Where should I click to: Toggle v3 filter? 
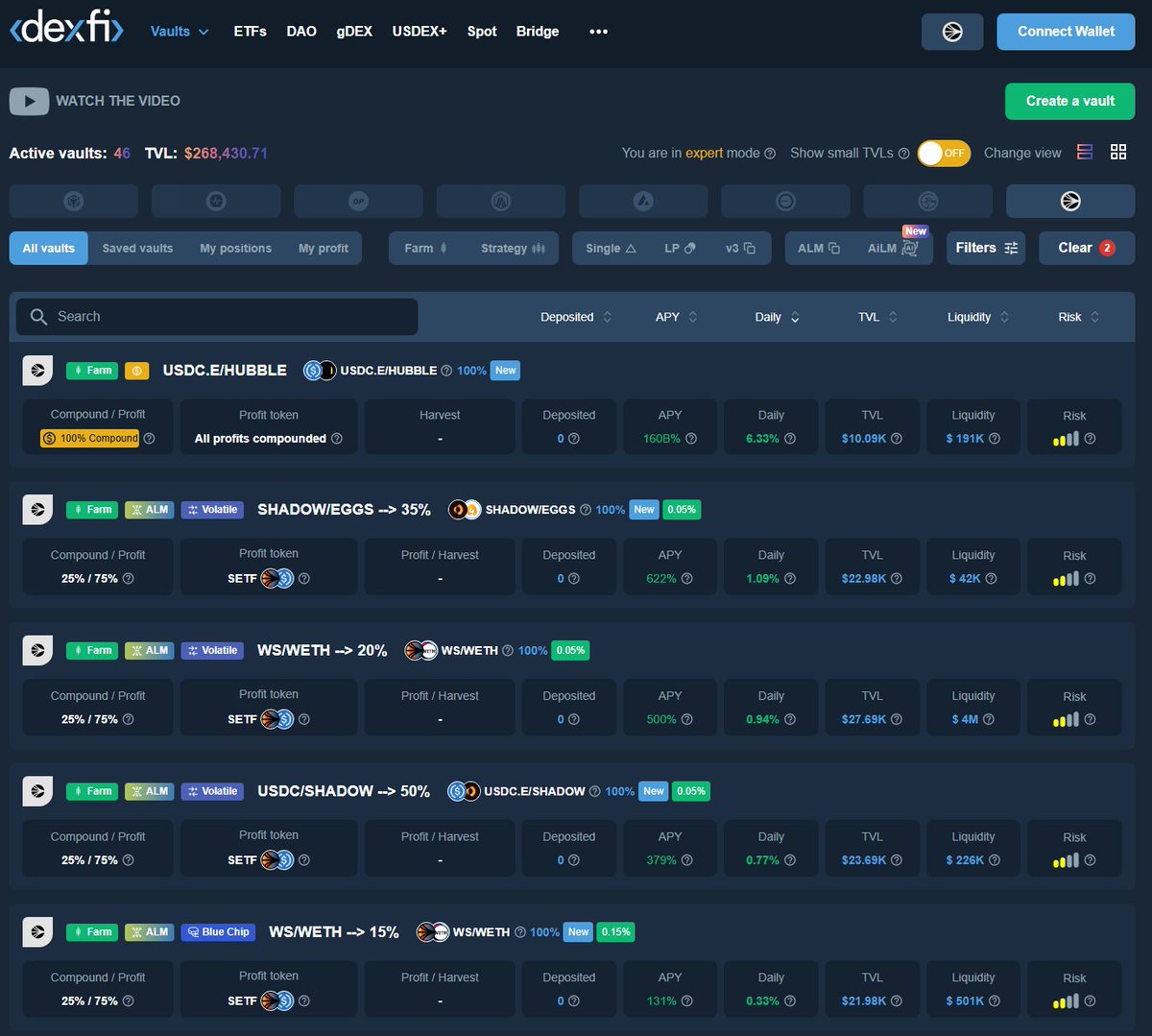click(740, 248)
